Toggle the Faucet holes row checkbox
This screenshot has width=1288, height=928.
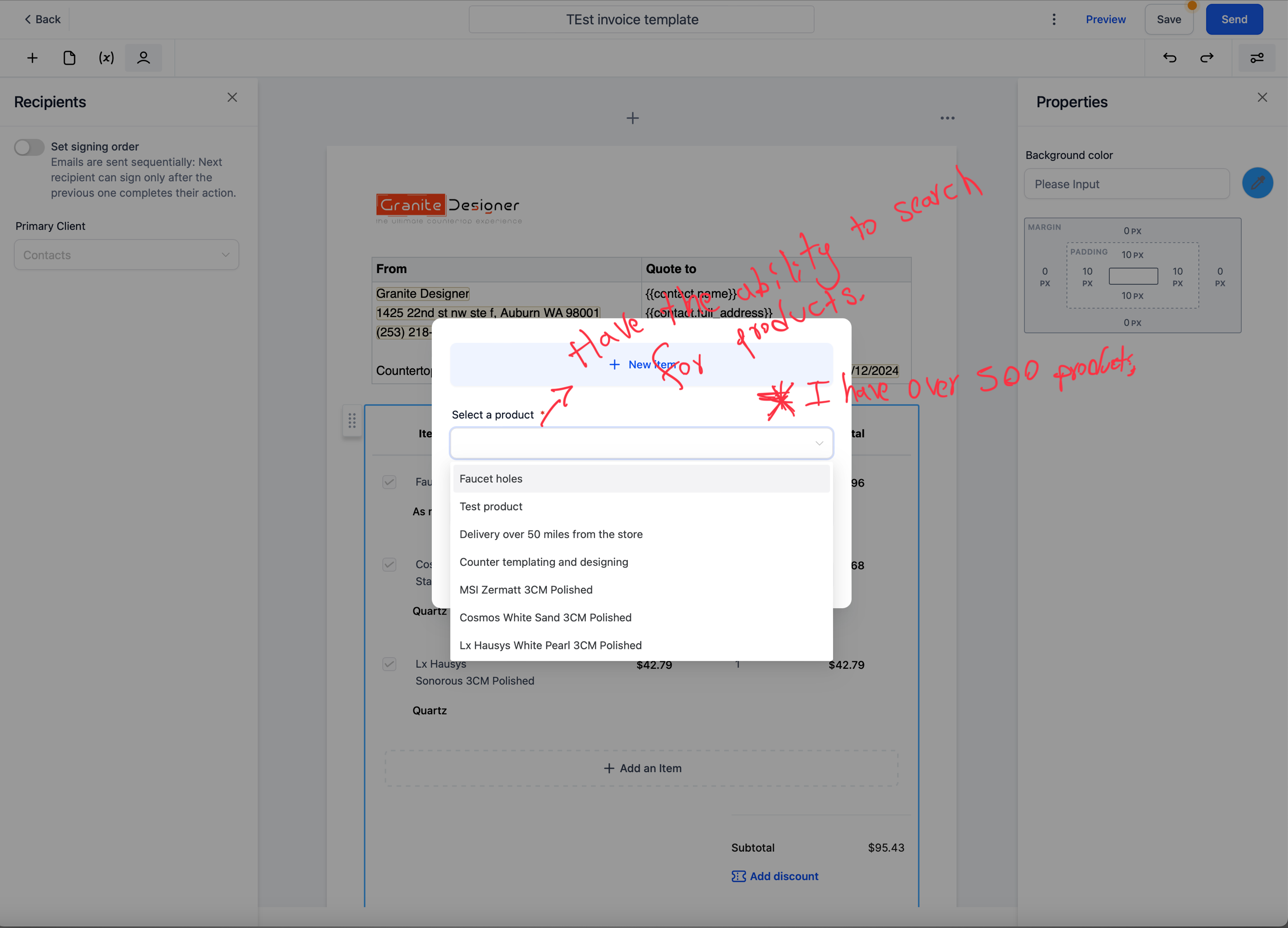point(389,482)
